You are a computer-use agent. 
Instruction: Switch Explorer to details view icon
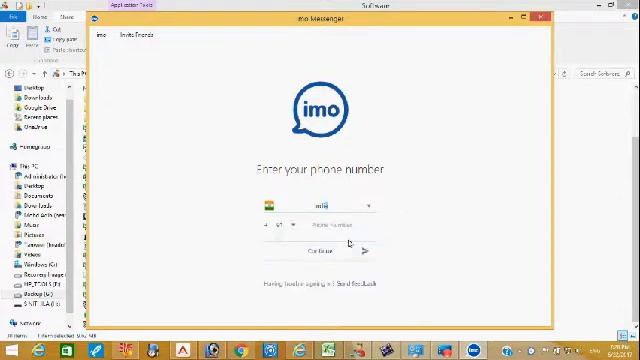tap(622, 336)
